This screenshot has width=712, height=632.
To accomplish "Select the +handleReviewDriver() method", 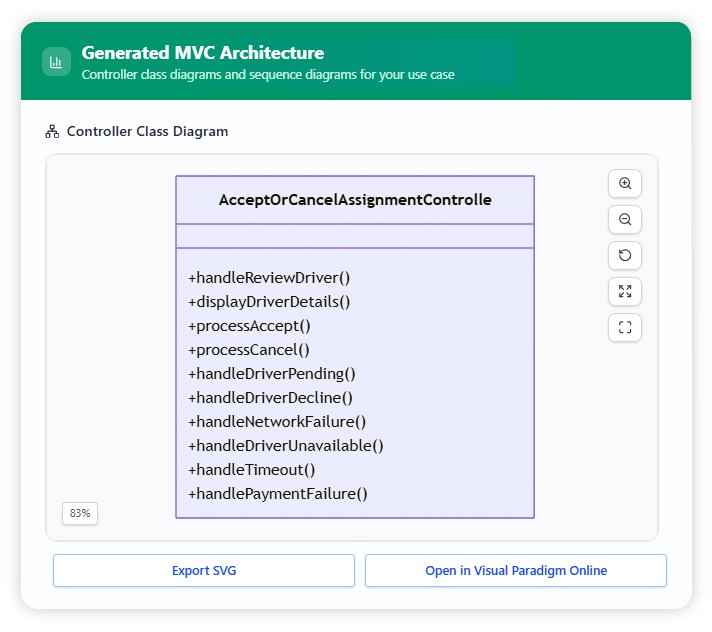I will tap(269, 278).
